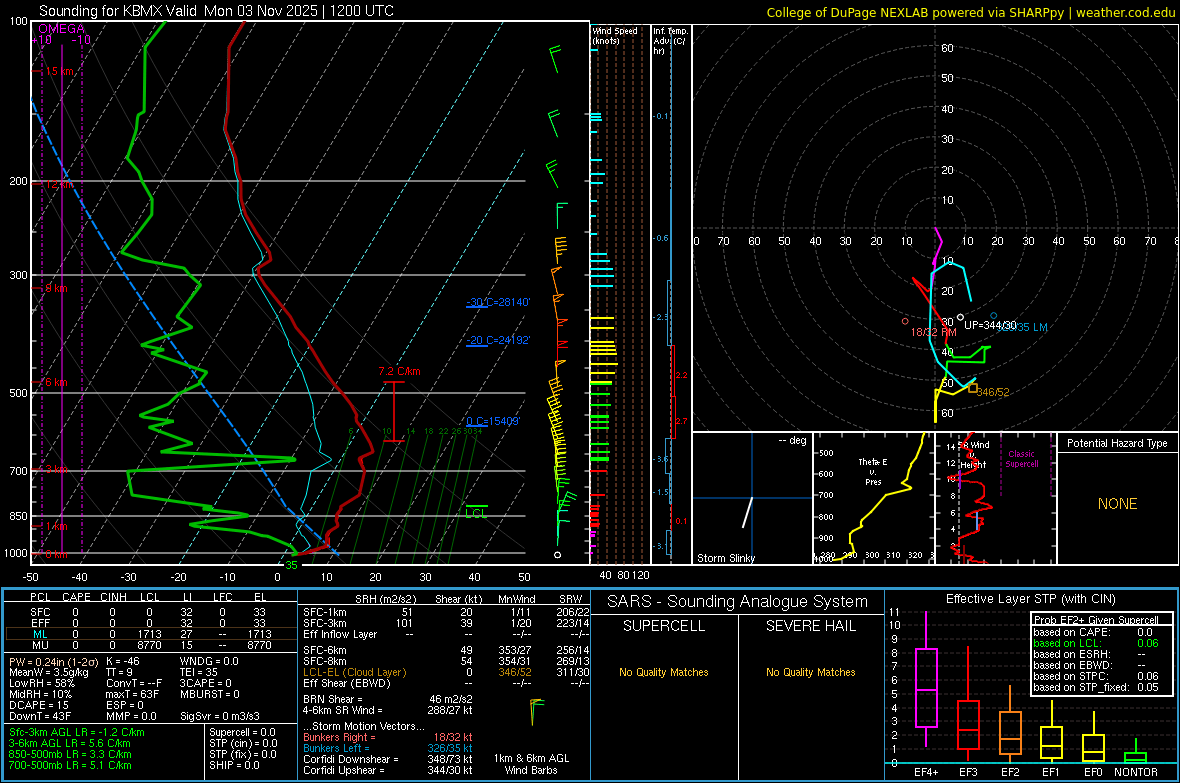Click the Corfidi Upshear value
This screenshot has width=1180, height=783.
[x=388, y=769]
